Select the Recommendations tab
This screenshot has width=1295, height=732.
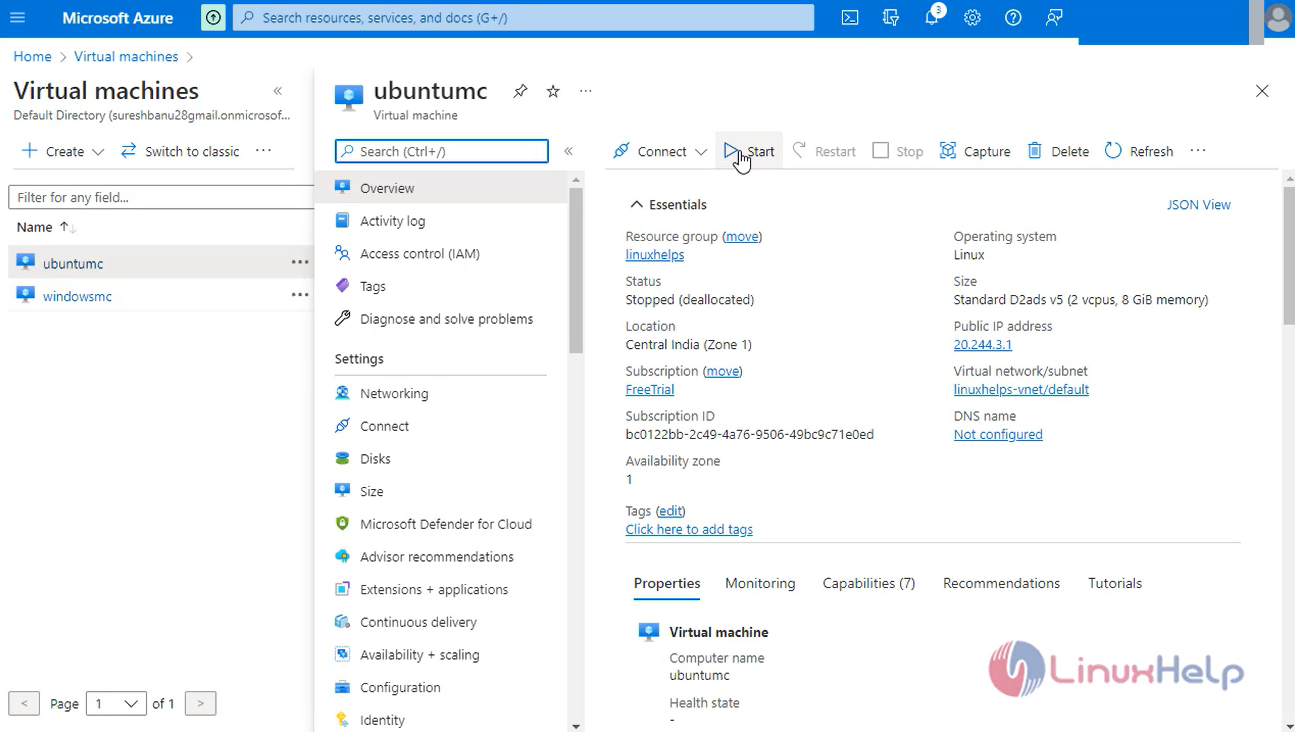point(1001,583)
